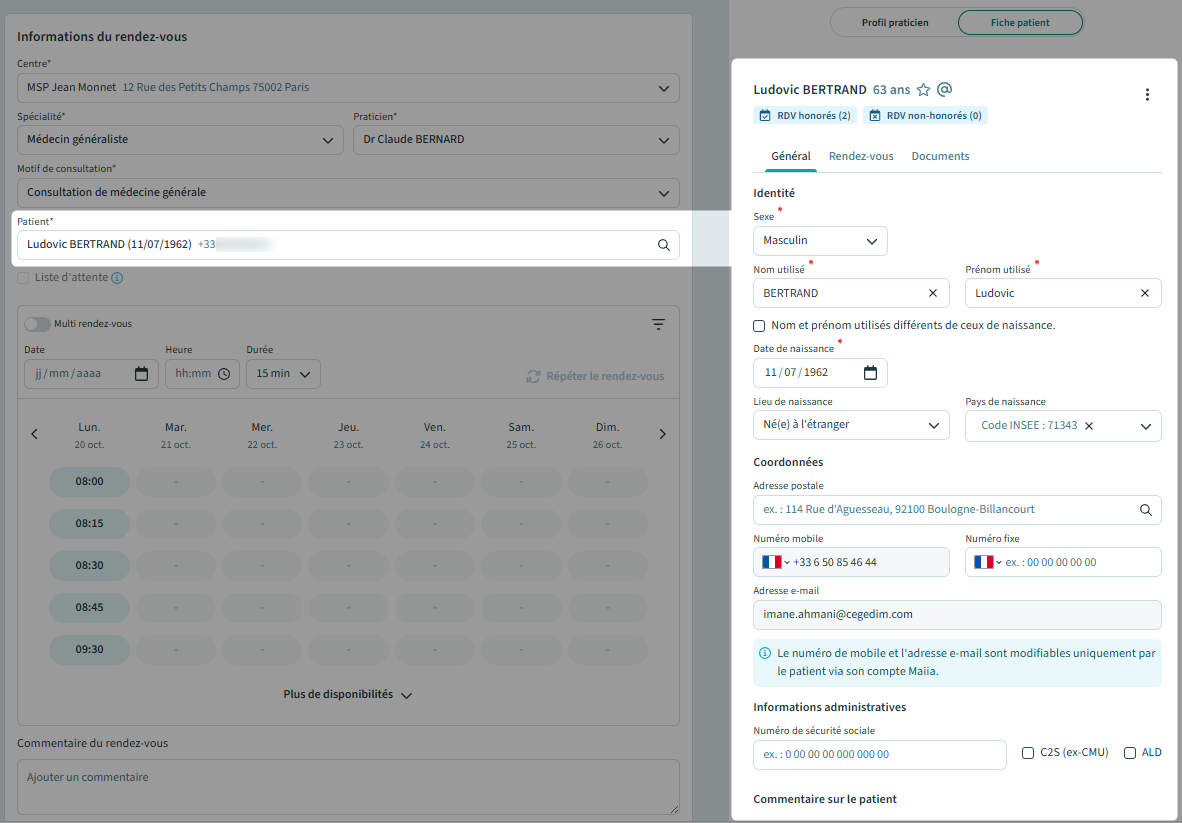This screenshot has height=823, width=1182.
Task: Check the C2S (ex-CMU) checkbox
Action: point(1028,753)
